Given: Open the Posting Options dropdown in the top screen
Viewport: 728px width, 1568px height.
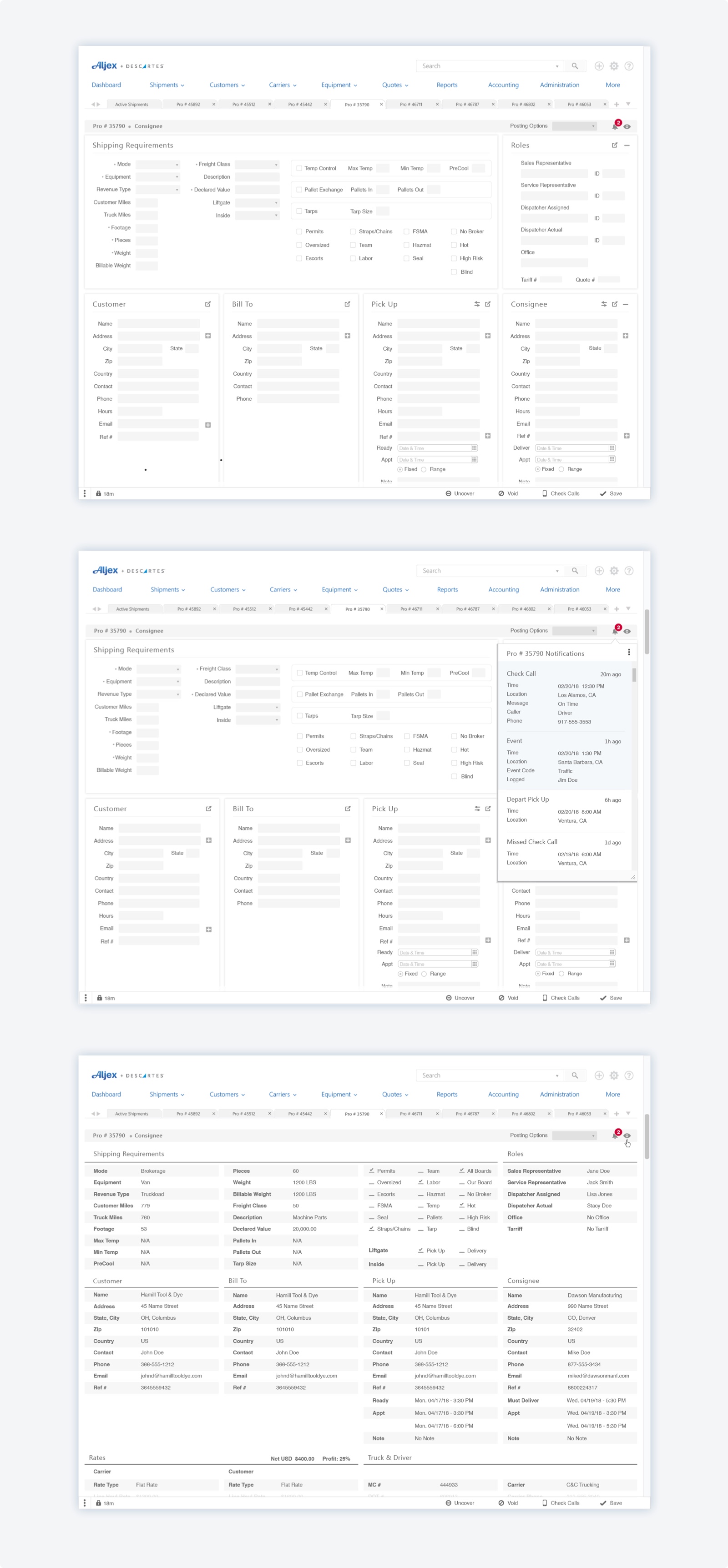Looking at the screenshot, I should pos(575,126).
